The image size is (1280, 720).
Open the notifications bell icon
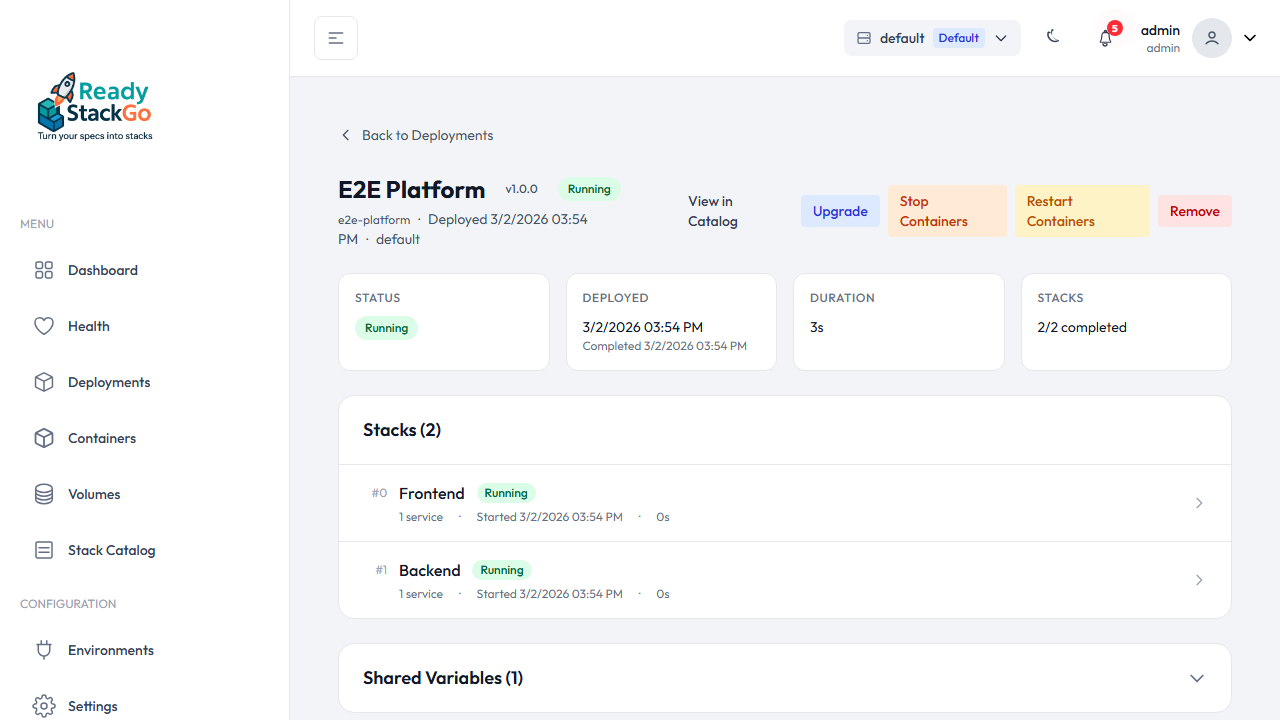point(1105,38)
